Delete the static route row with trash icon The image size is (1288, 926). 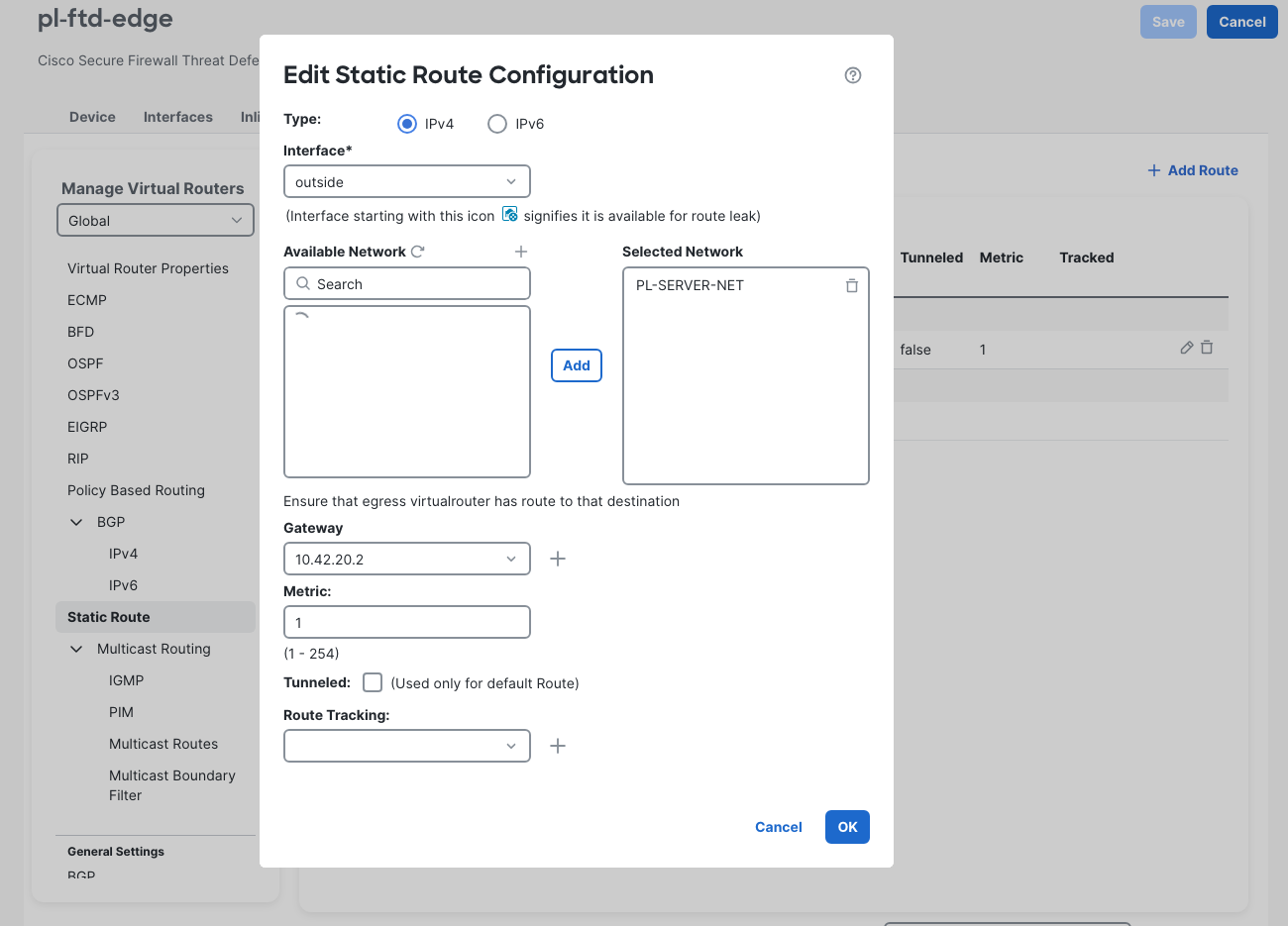click(x=1207, y=348)
